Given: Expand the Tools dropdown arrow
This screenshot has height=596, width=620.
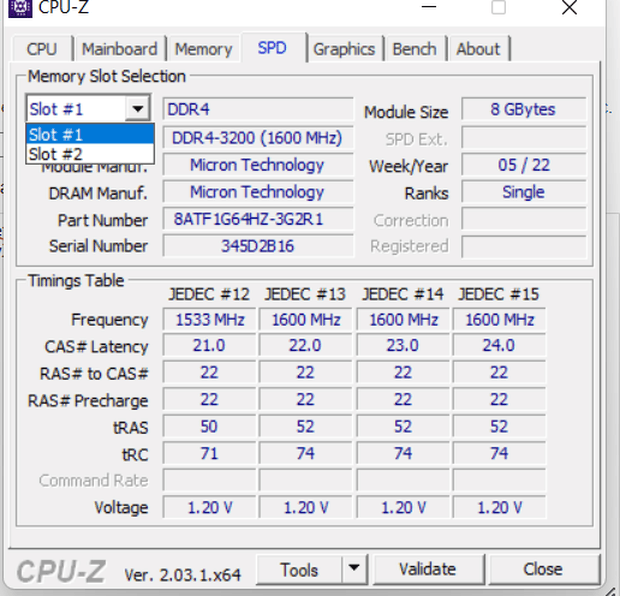Looking at the screenshot, I should tap(354, 569).
